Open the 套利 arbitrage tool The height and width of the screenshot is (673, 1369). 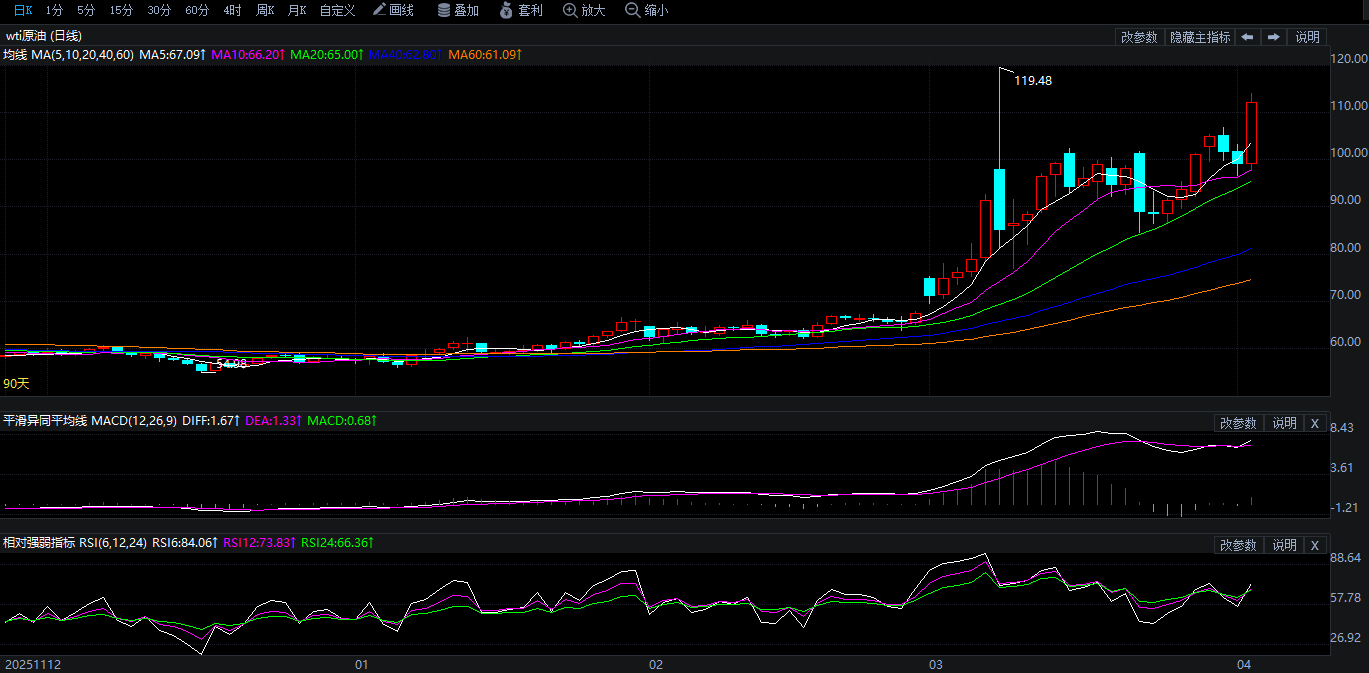[521, 10]
